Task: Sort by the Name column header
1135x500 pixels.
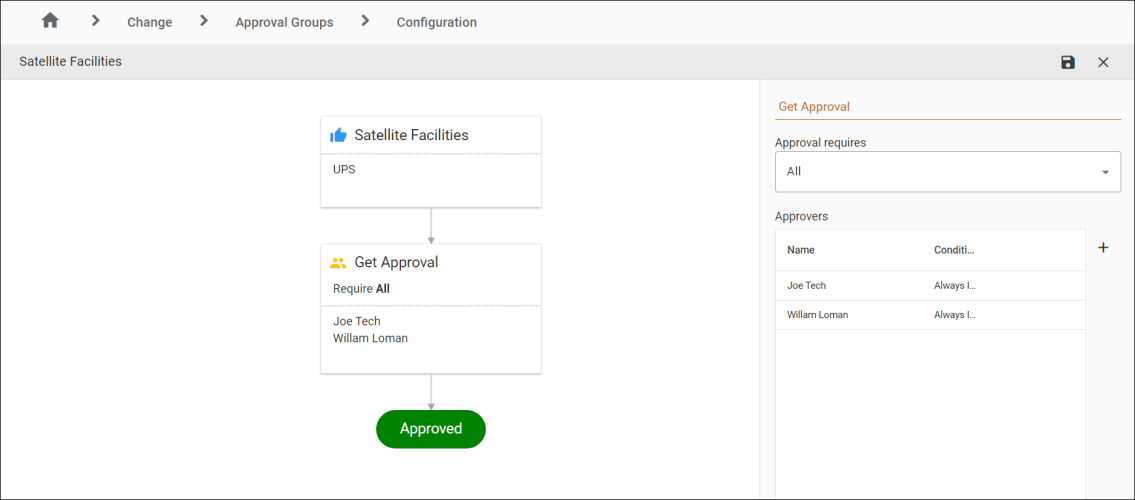Action: pyautogui.click(x=801, y=250)
